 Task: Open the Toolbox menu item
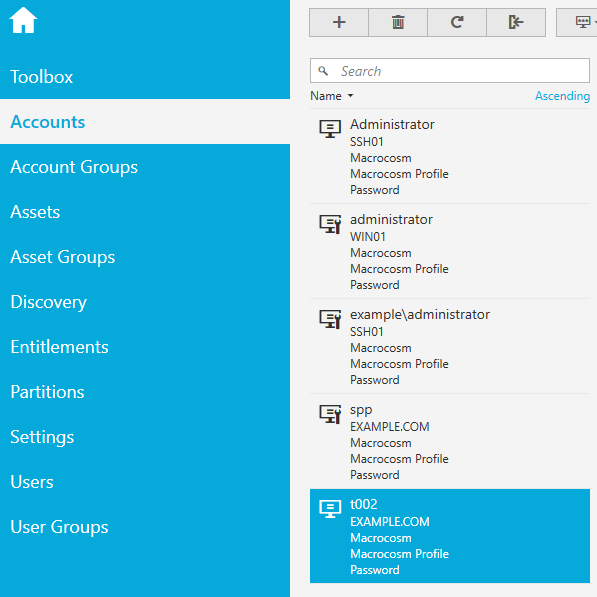tap(42, 77)
